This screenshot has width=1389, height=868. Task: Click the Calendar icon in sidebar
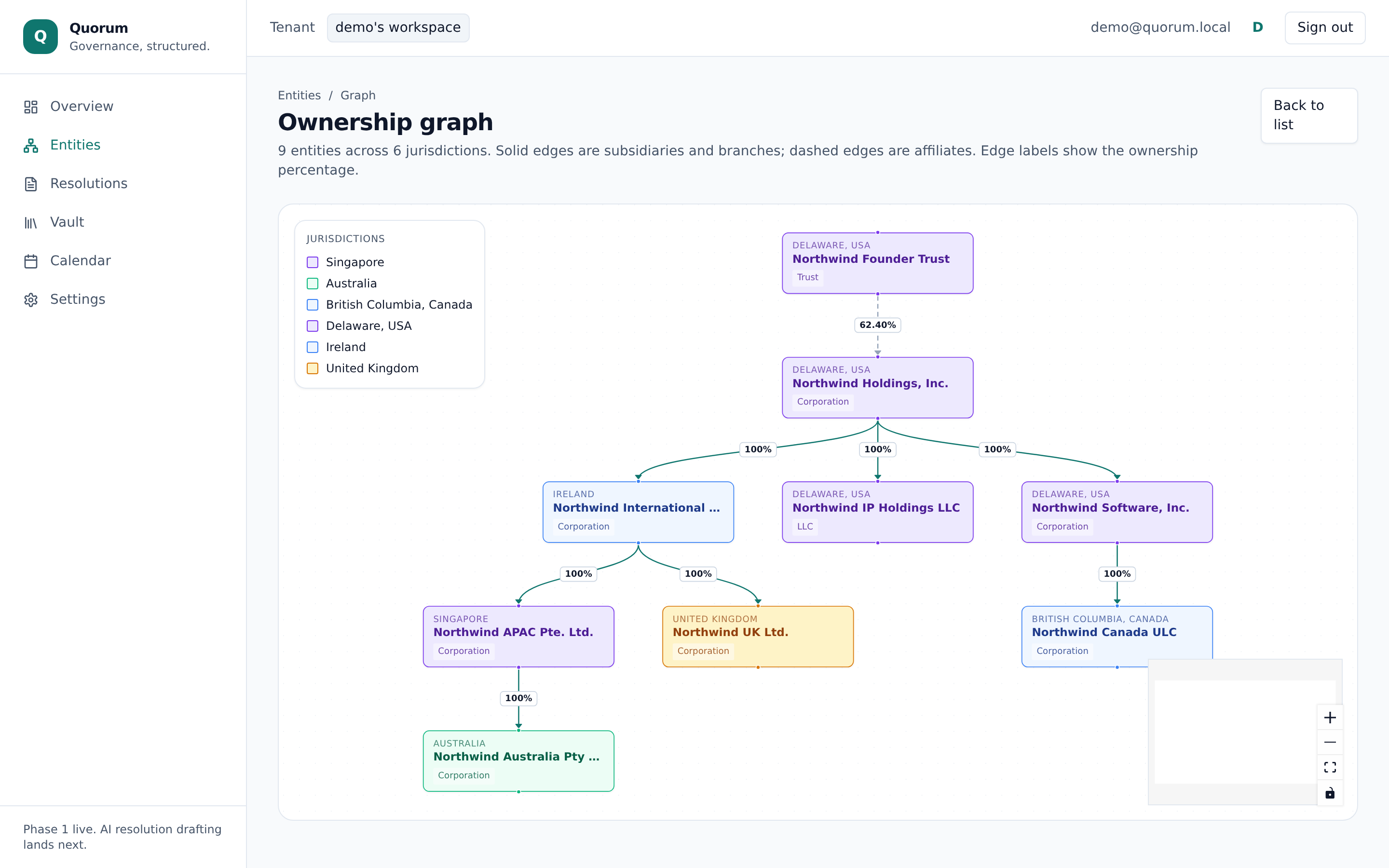tap(31, 261)
